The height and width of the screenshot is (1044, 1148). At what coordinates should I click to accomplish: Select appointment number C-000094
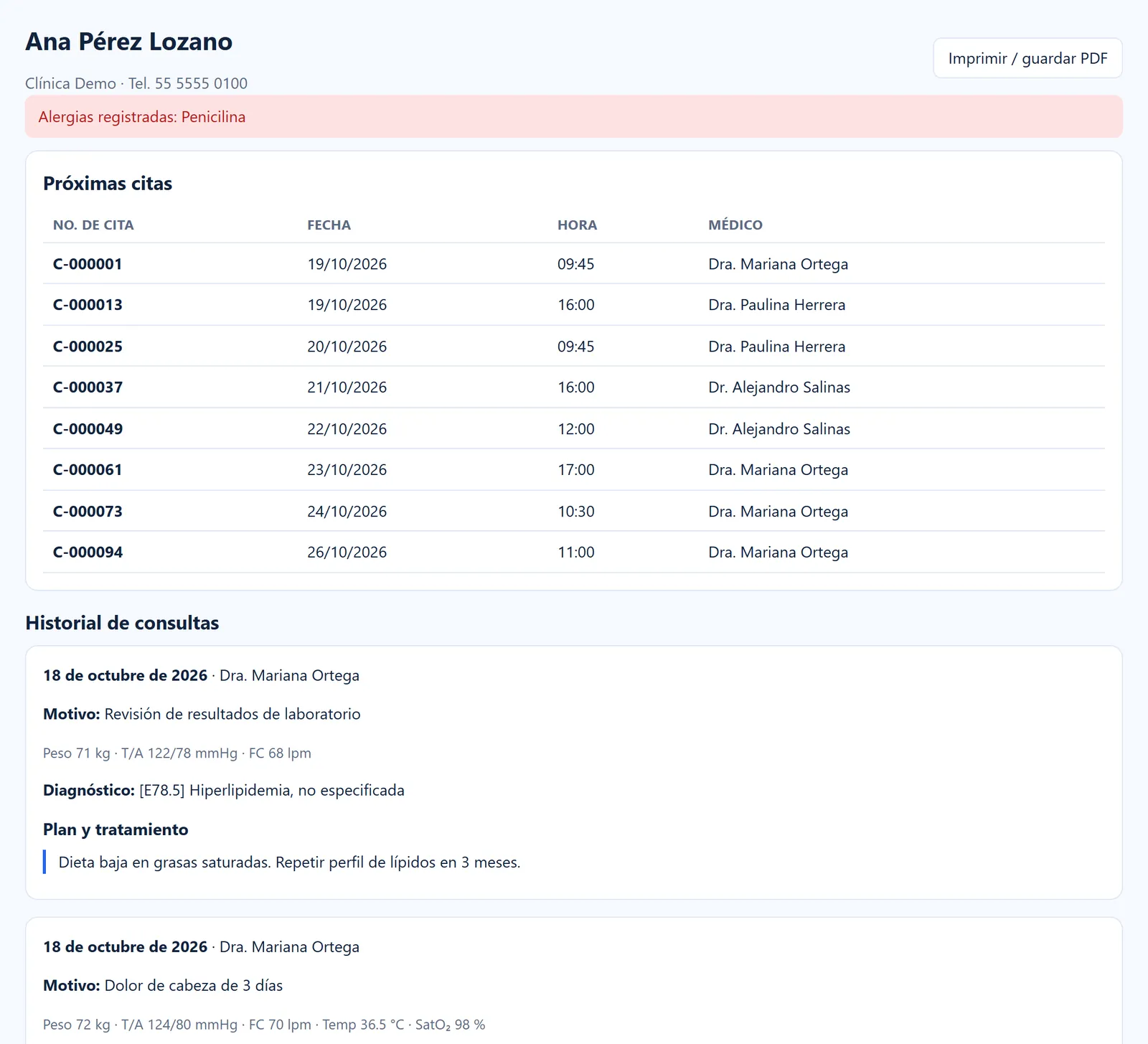88,552
